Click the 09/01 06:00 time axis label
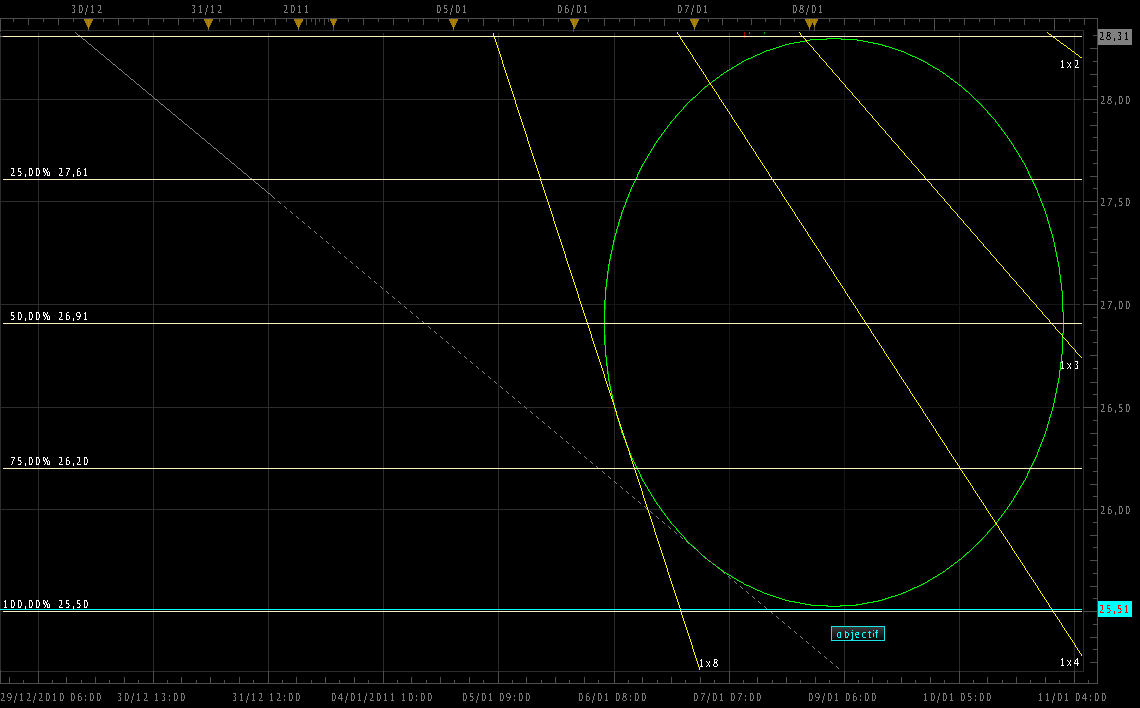 [842, 697]
